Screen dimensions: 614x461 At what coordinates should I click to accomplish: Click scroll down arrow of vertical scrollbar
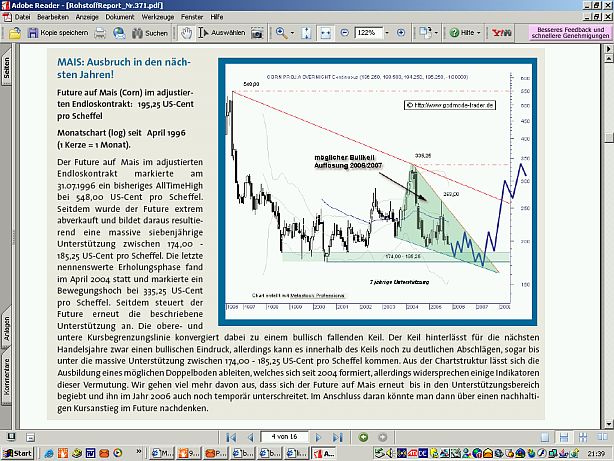[x=609, y=424]
